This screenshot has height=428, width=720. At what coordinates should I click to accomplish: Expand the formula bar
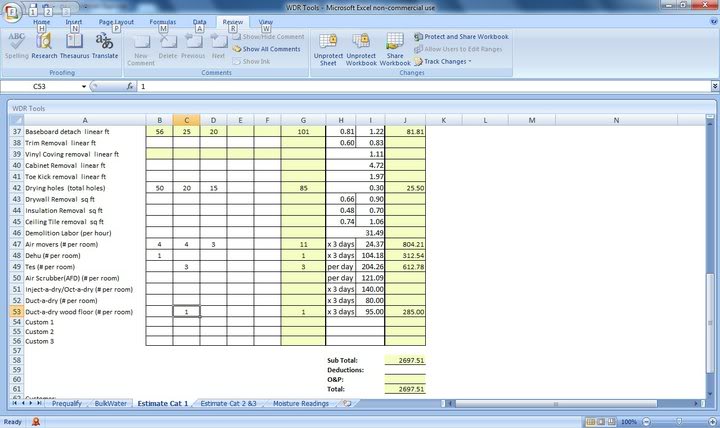714,87
